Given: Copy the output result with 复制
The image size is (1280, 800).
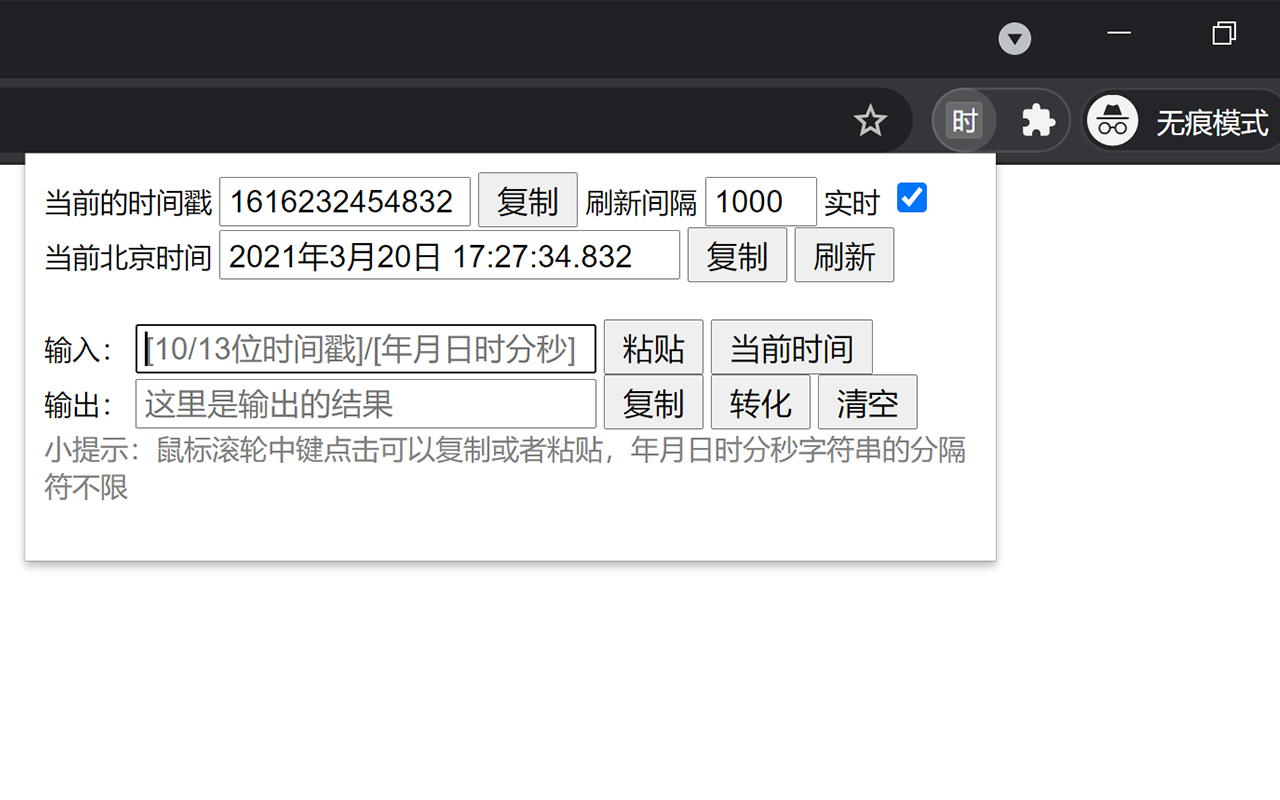Looking at the screenshot, I should [653, 402].
